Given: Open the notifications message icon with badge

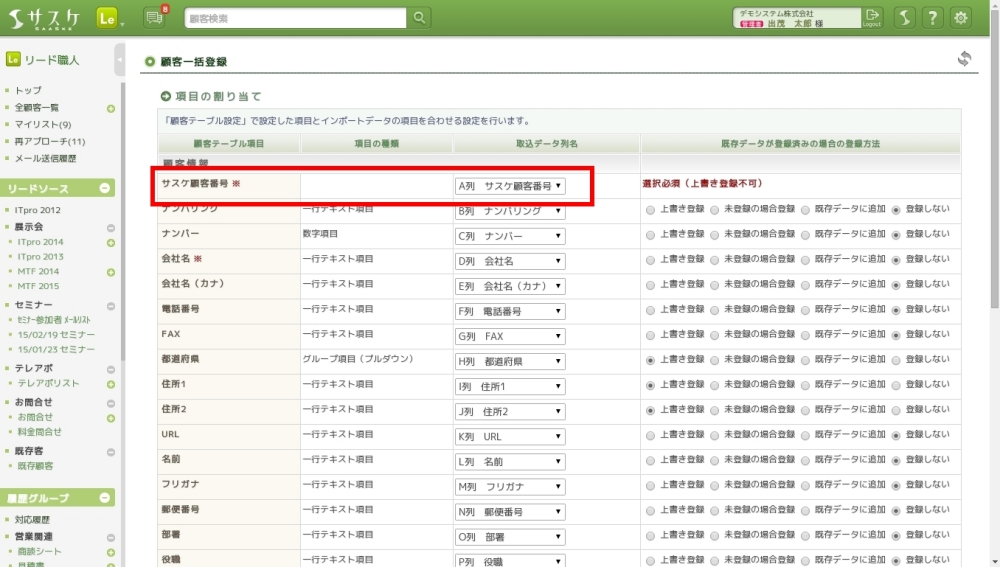Looking at the screenshot, I should coord(154,18).
